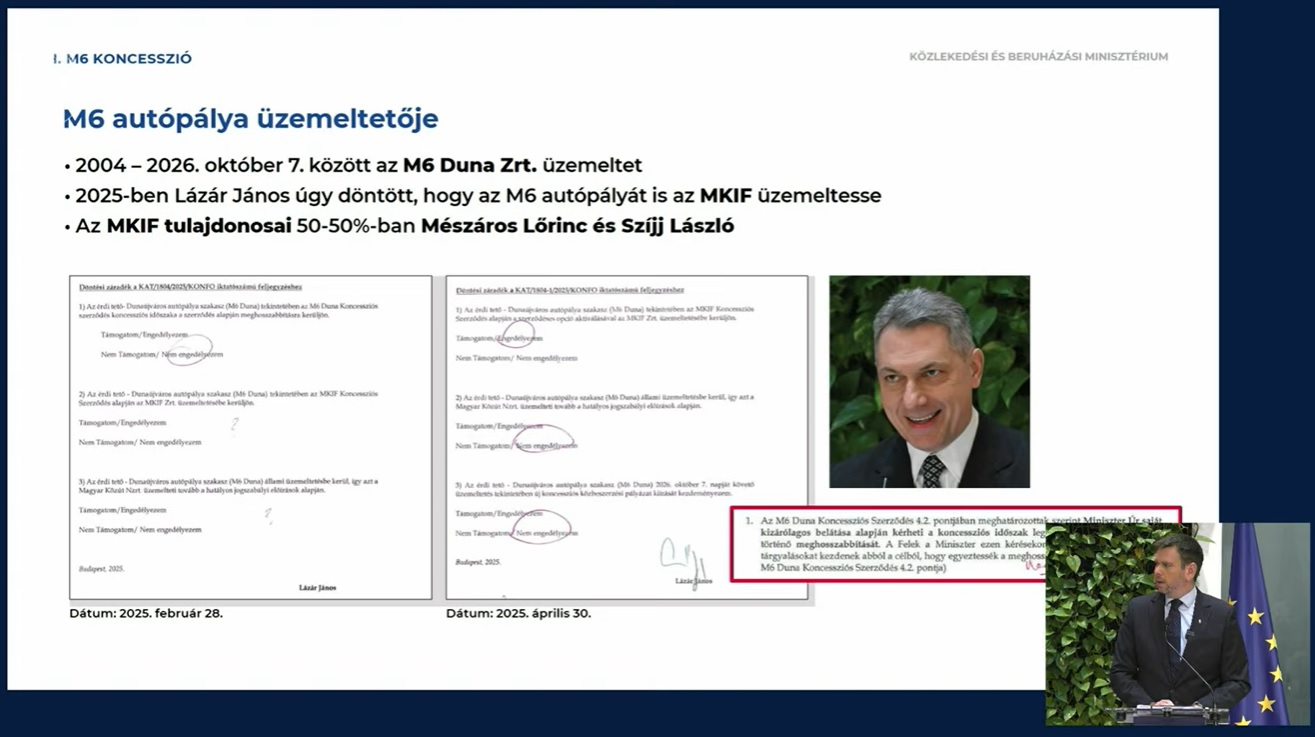The image size is (1315, 737).
Task: Click circled "Nem engedélyezem" under item 1, February document
Action: point(192,354)
